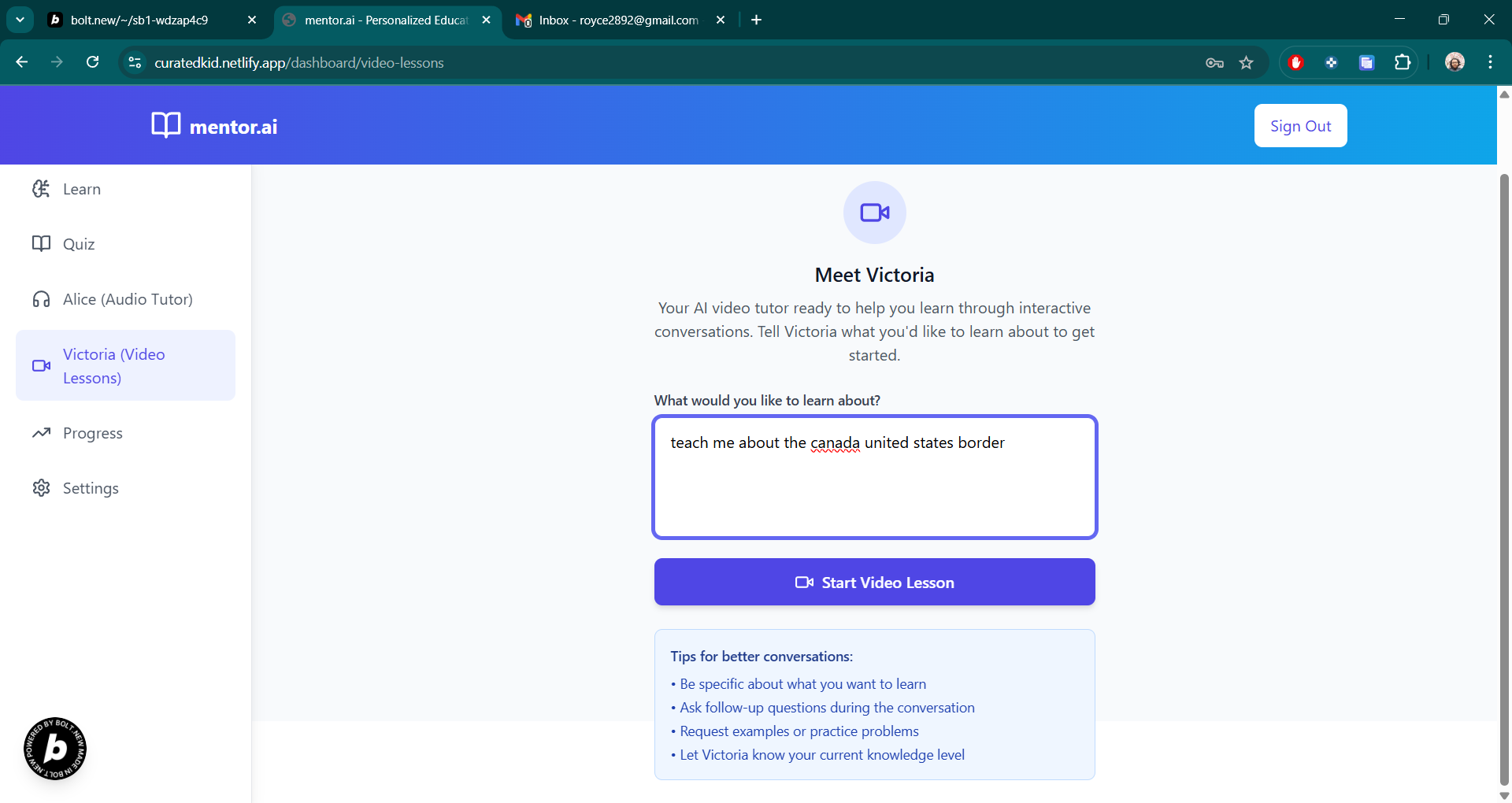Bookmark this page with the star icon
Image resolution: width=1512 pixels, height=803 pixels.
(1246, 62)
